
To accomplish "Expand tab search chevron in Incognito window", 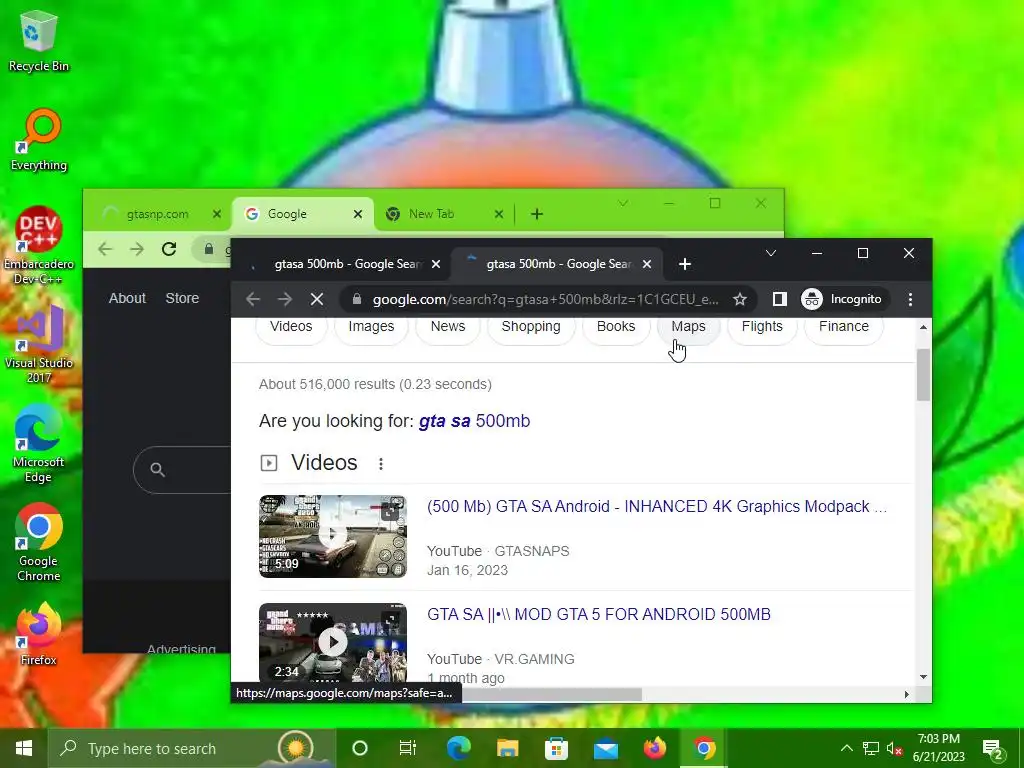I will click(771, 253).
